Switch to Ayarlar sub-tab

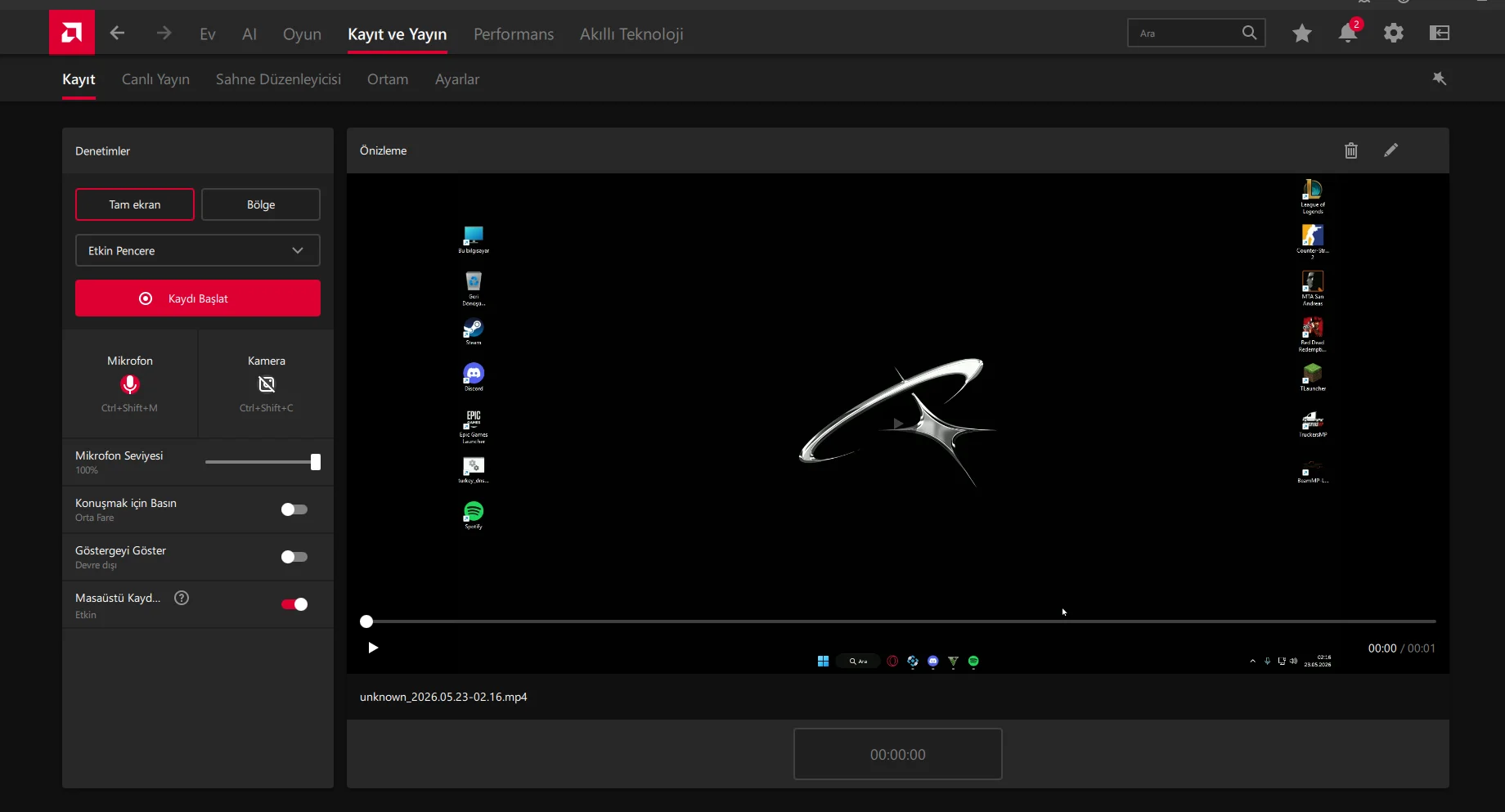pos(457,79)
